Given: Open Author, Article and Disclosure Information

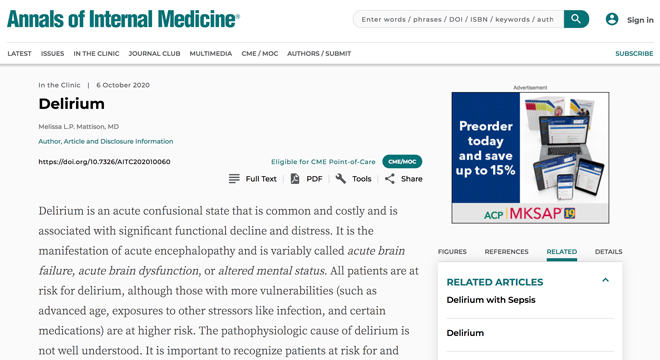Looking at the screenshot, I should [106, 141].
